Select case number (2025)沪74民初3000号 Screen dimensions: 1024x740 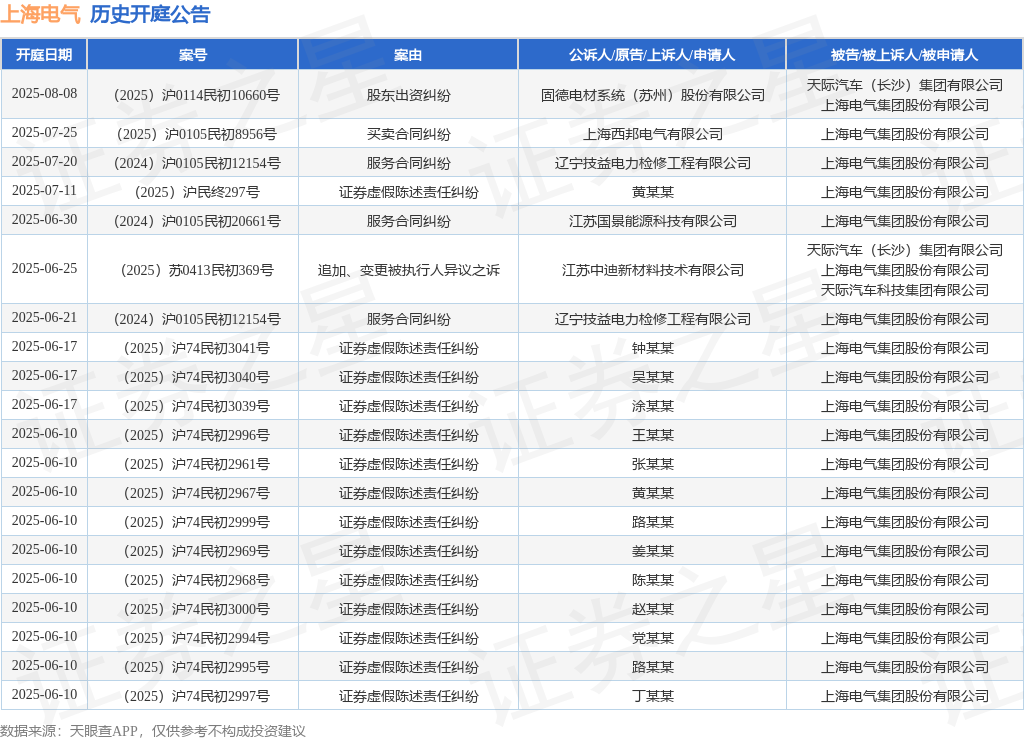point(197,609)
